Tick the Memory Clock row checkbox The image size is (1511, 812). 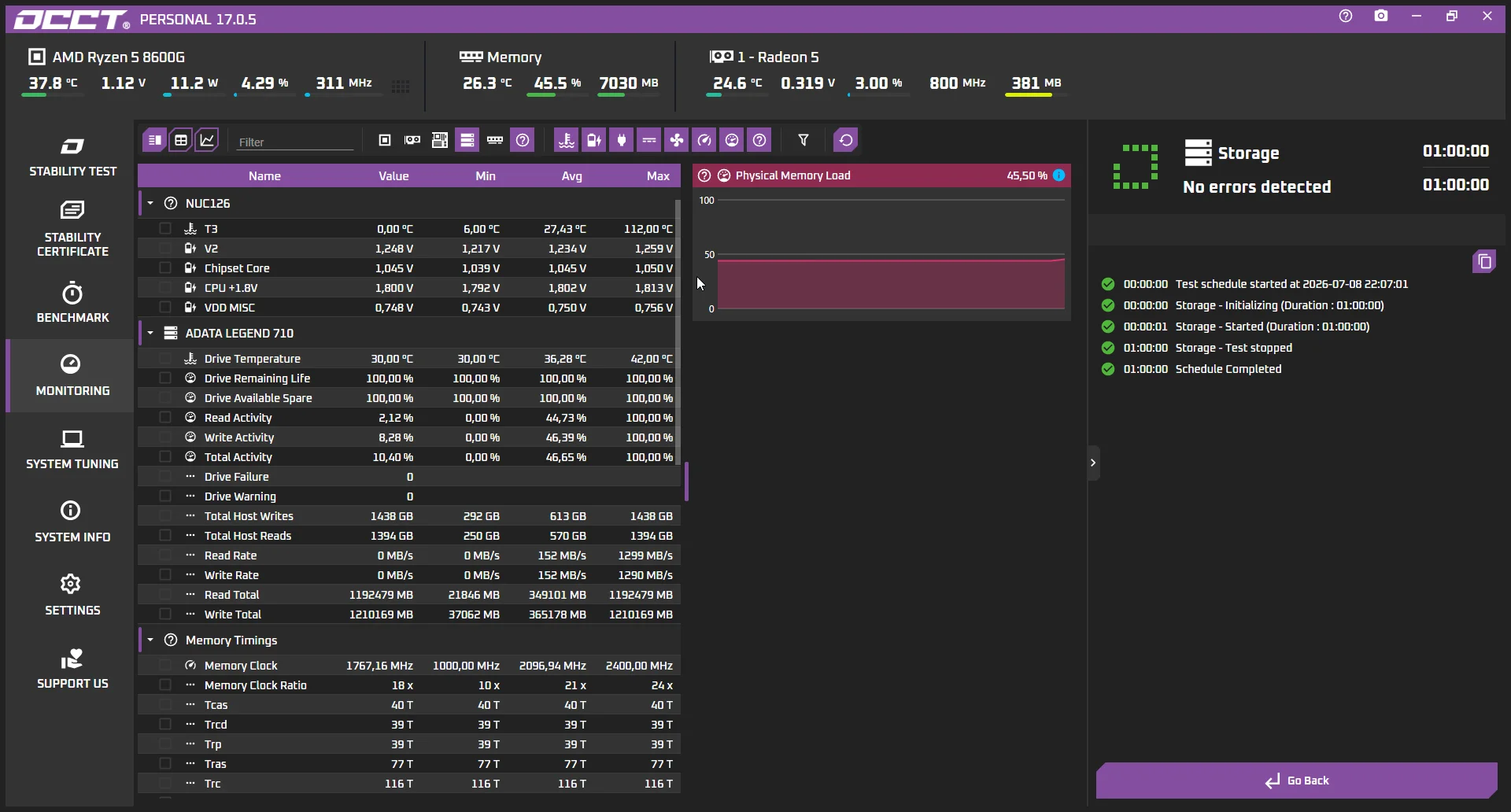click(x=165, y=665)
